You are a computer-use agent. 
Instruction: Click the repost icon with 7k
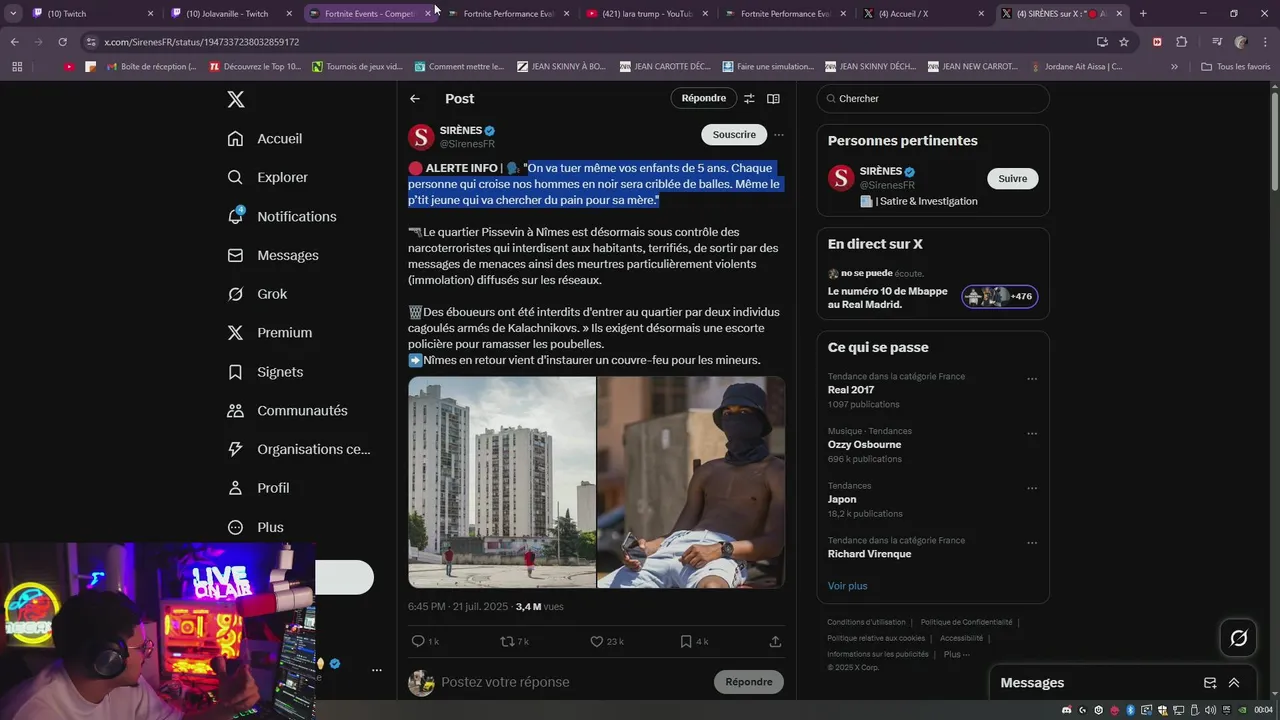(x=514, y=641)
